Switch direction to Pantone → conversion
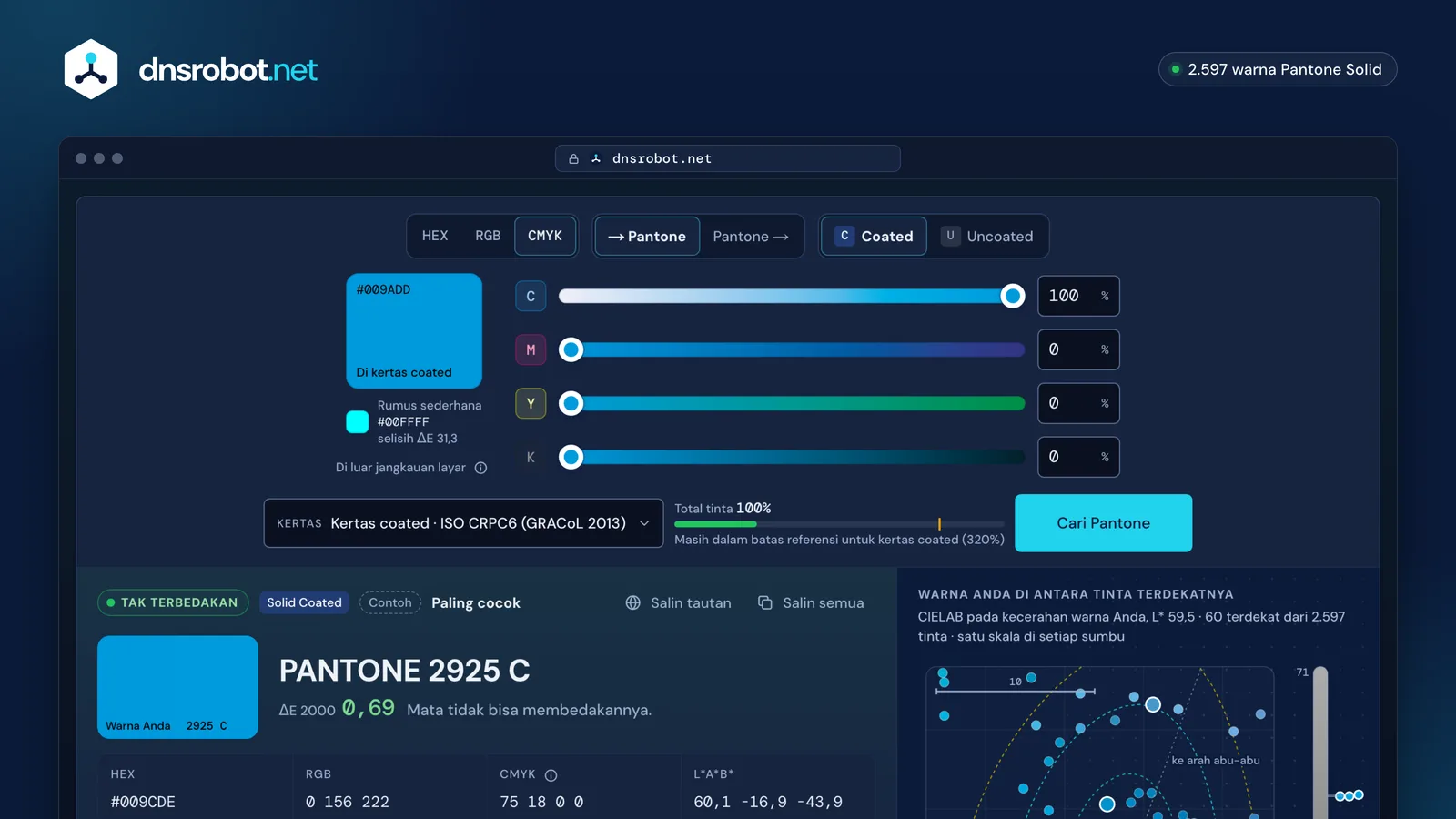The image size is (1456, 819). pos(751,237)
